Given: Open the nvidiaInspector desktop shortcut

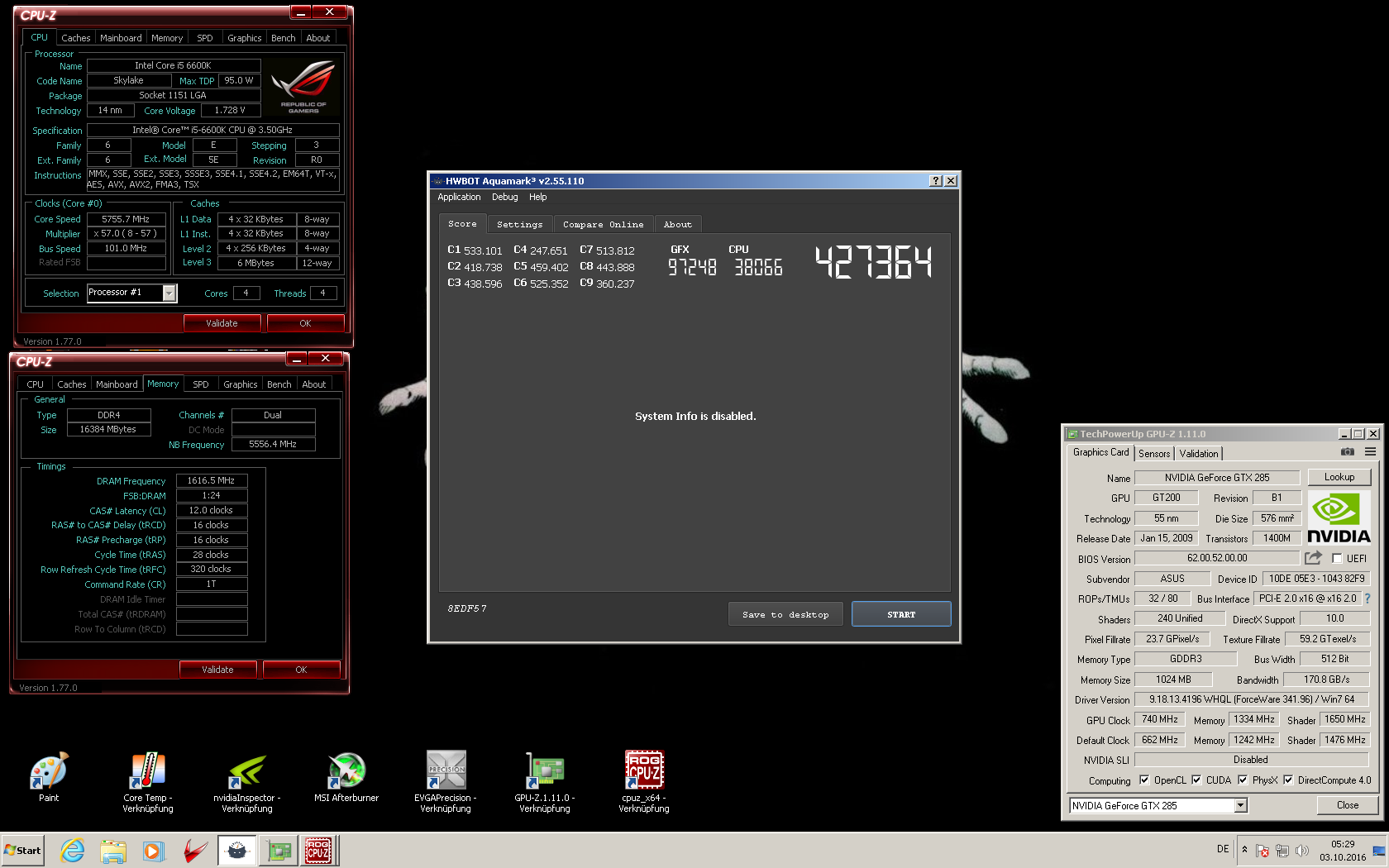Looking at the screenshot, I should click(247, 782).
